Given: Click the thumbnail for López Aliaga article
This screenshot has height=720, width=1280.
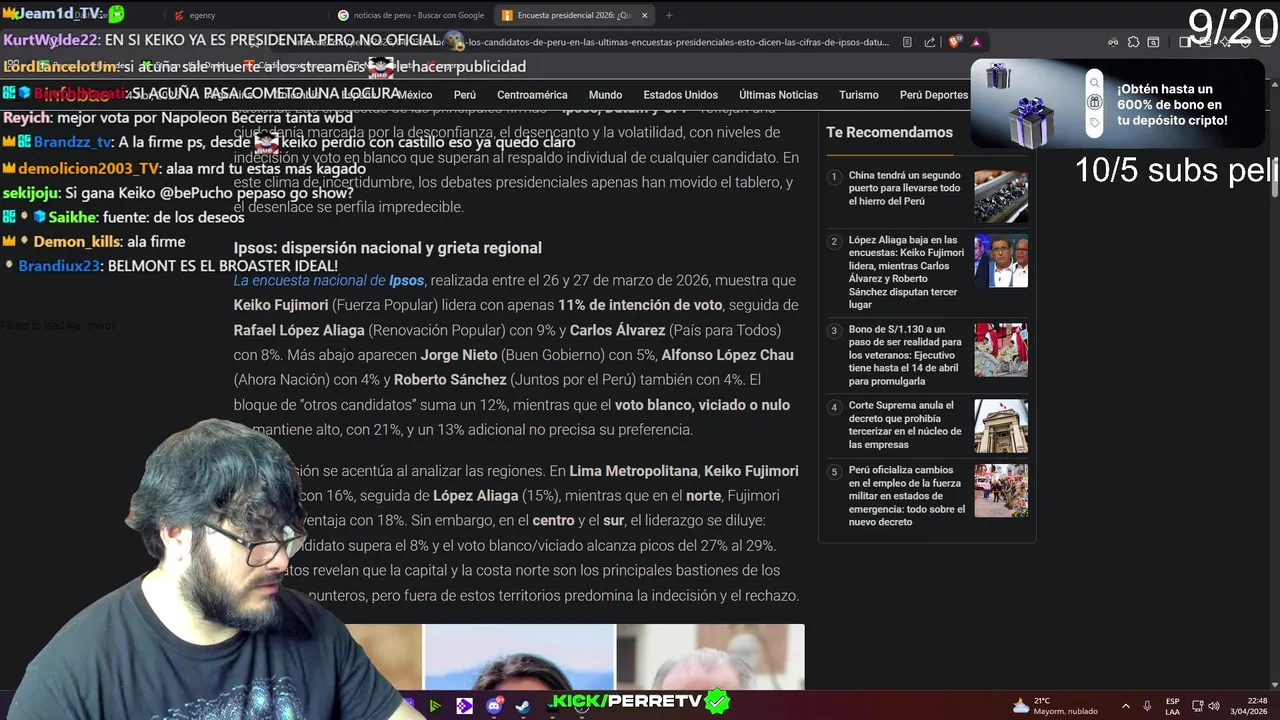Looking at the screenshot, I should click(x=1001, y=261).
